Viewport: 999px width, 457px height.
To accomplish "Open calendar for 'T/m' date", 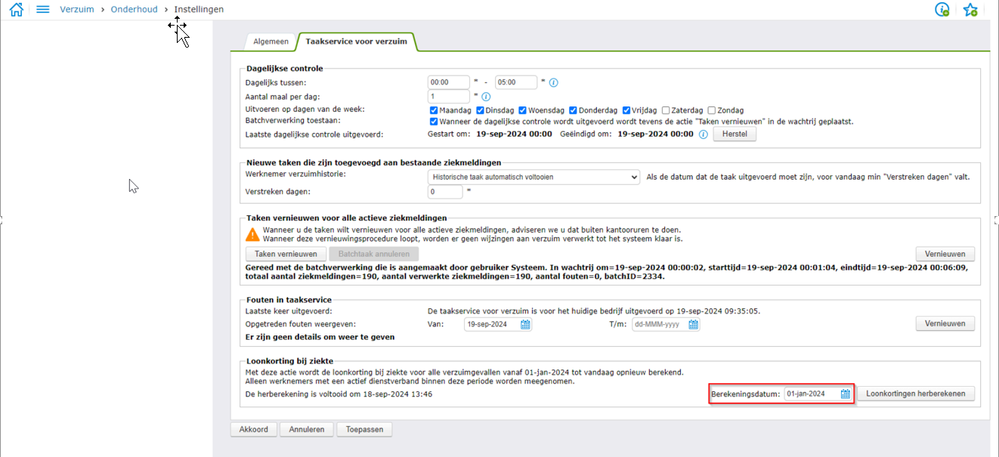I will 693,324.
